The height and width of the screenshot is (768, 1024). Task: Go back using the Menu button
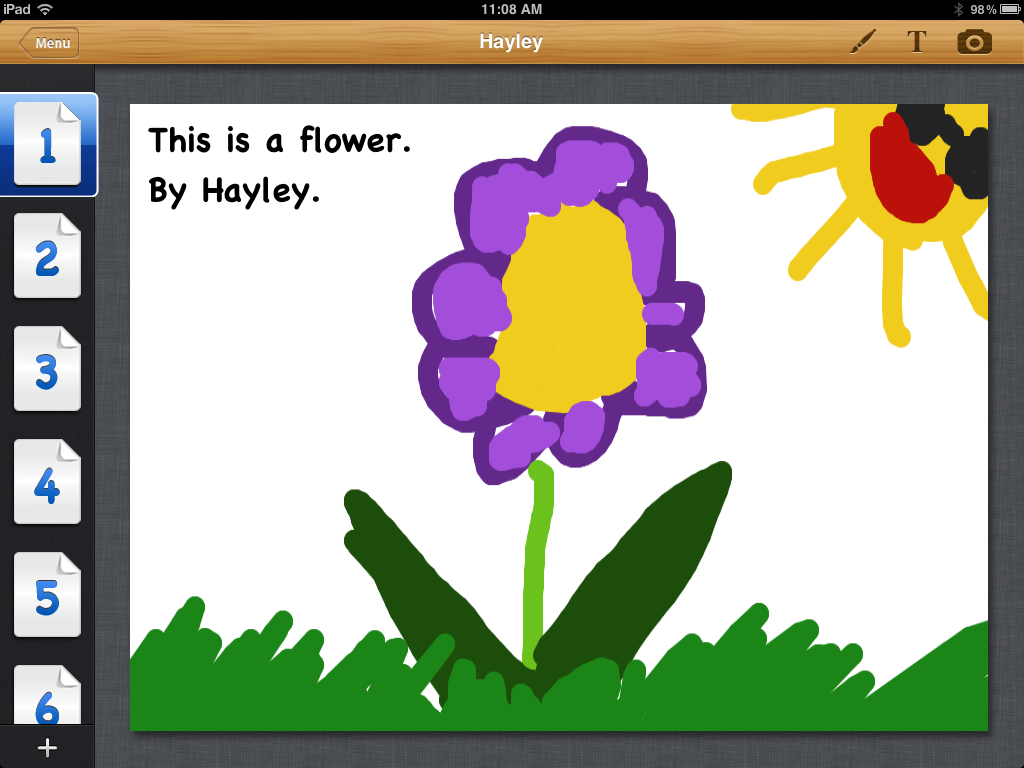click(x=50, y=43)
